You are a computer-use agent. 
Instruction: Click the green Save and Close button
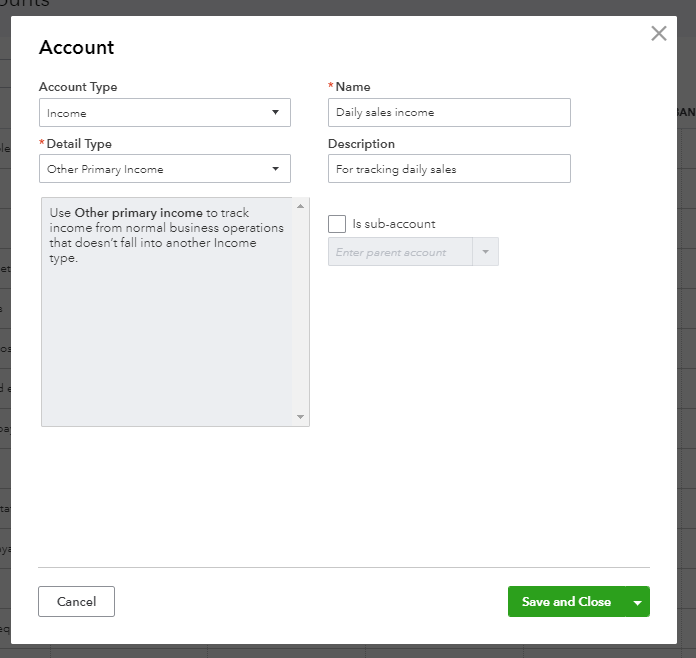(x=566, y=601)
